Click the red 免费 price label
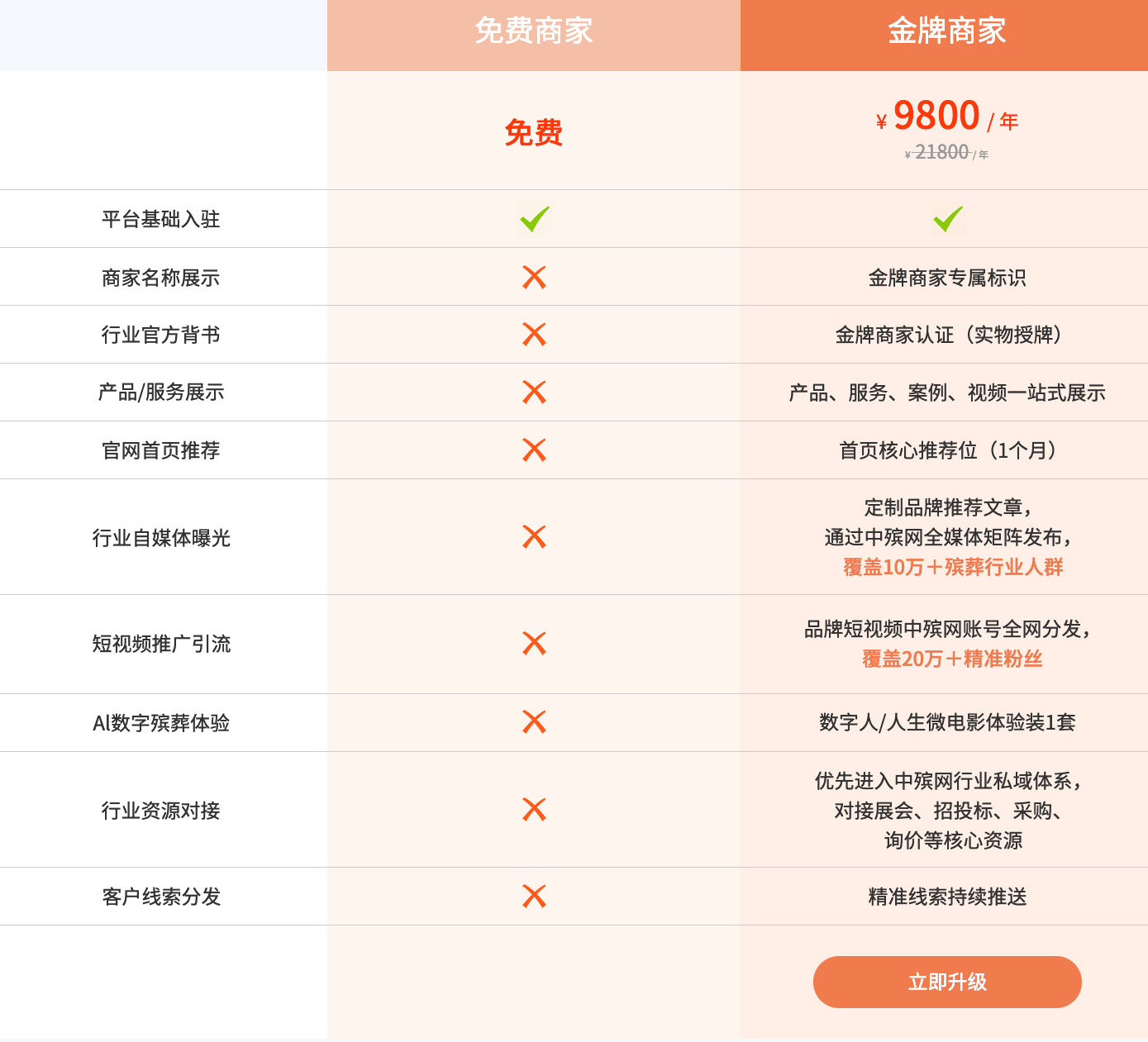The width and height of the screenshot is (1148, 1042). click(534, 132)
